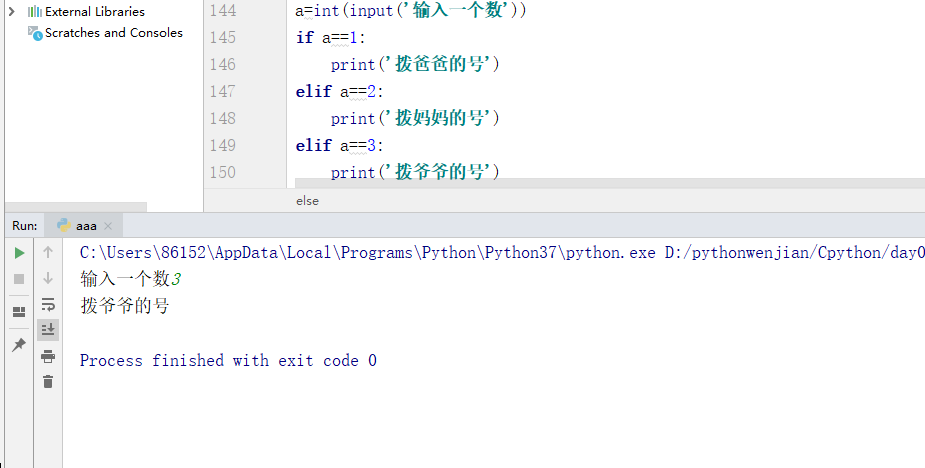
Task: Click the editor horizontal scrollbar
Action: (x=609, y=183)
